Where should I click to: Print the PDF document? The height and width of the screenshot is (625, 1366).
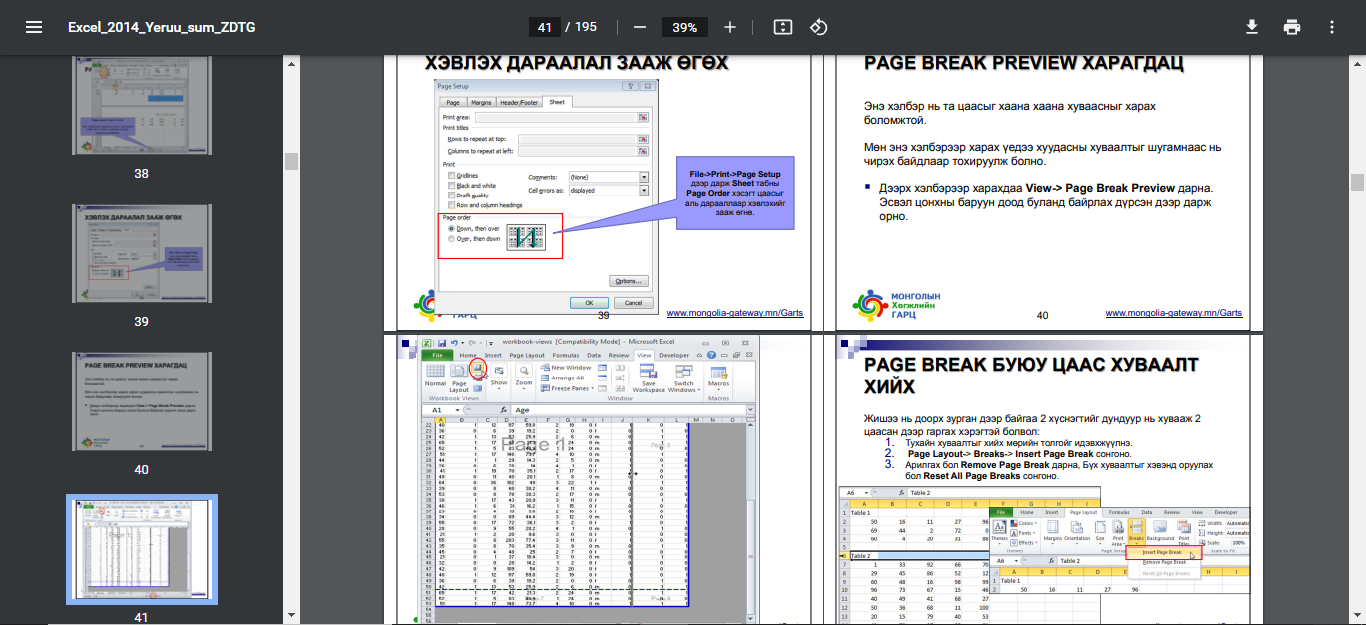click(x=1292, y=27)
